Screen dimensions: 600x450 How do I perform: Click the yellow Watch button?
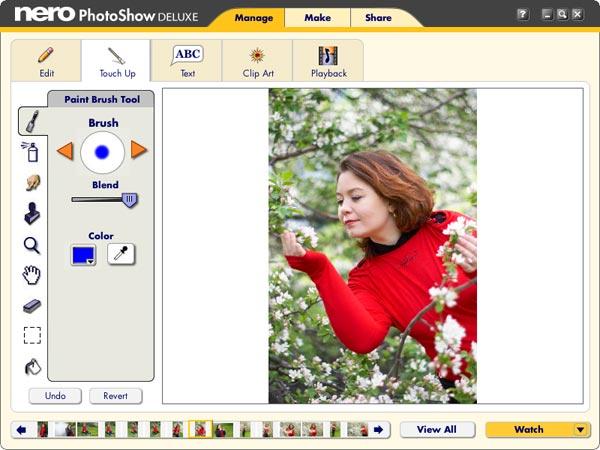[529, 429]
